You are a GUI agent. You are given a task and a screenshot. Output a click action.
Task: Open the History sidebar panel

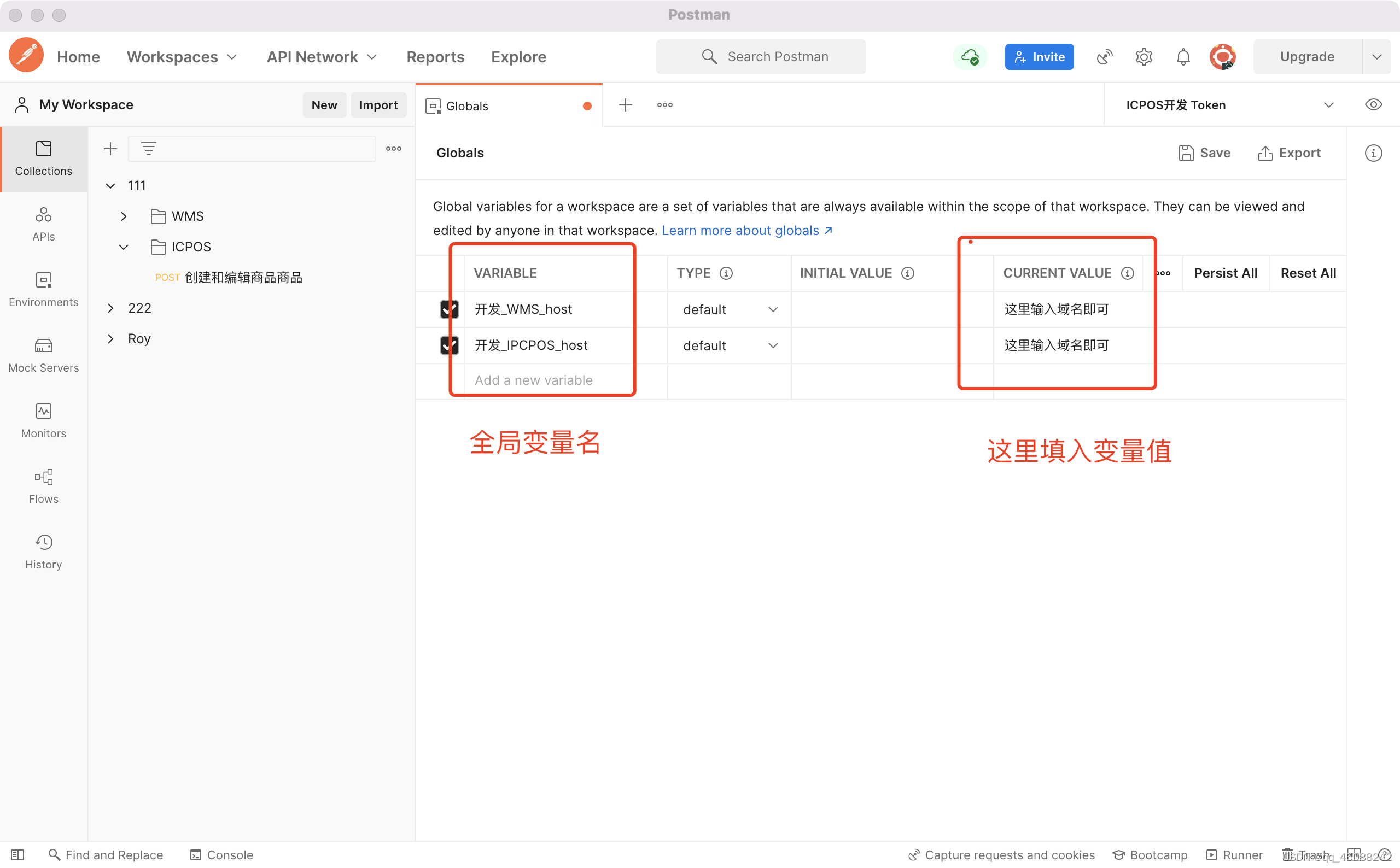click(44, 552)
